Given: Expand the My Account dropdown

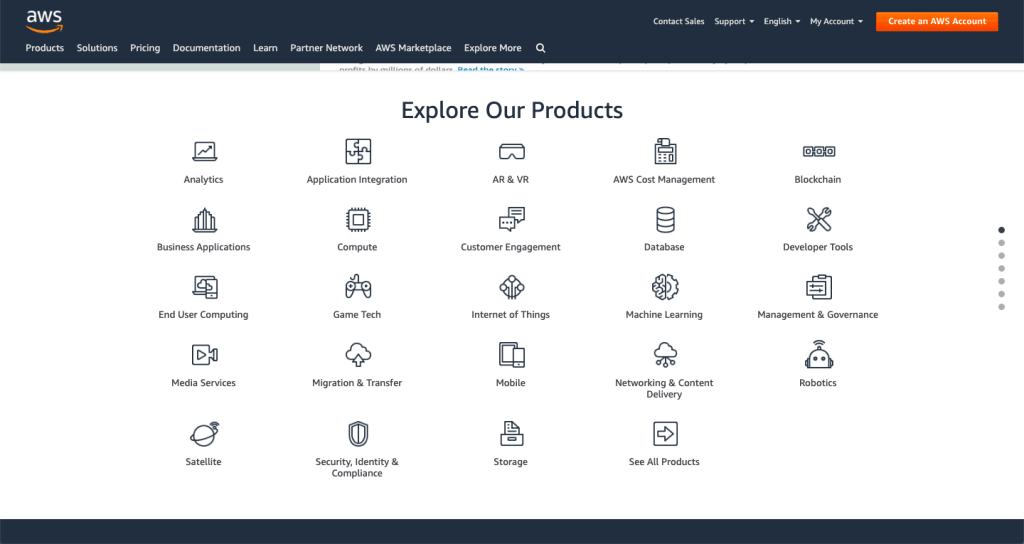Looking at the screenshot, I should (x=836, y=22).
